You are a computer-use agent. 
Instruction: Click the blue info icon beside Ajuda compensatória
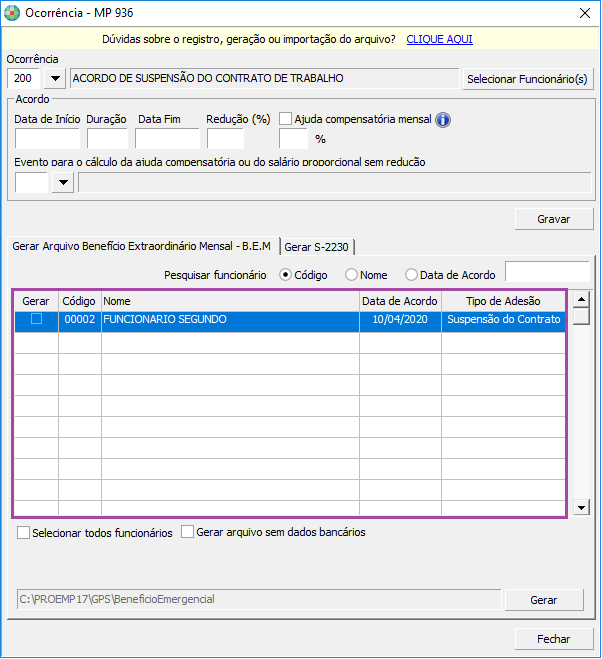click(443, 120)
